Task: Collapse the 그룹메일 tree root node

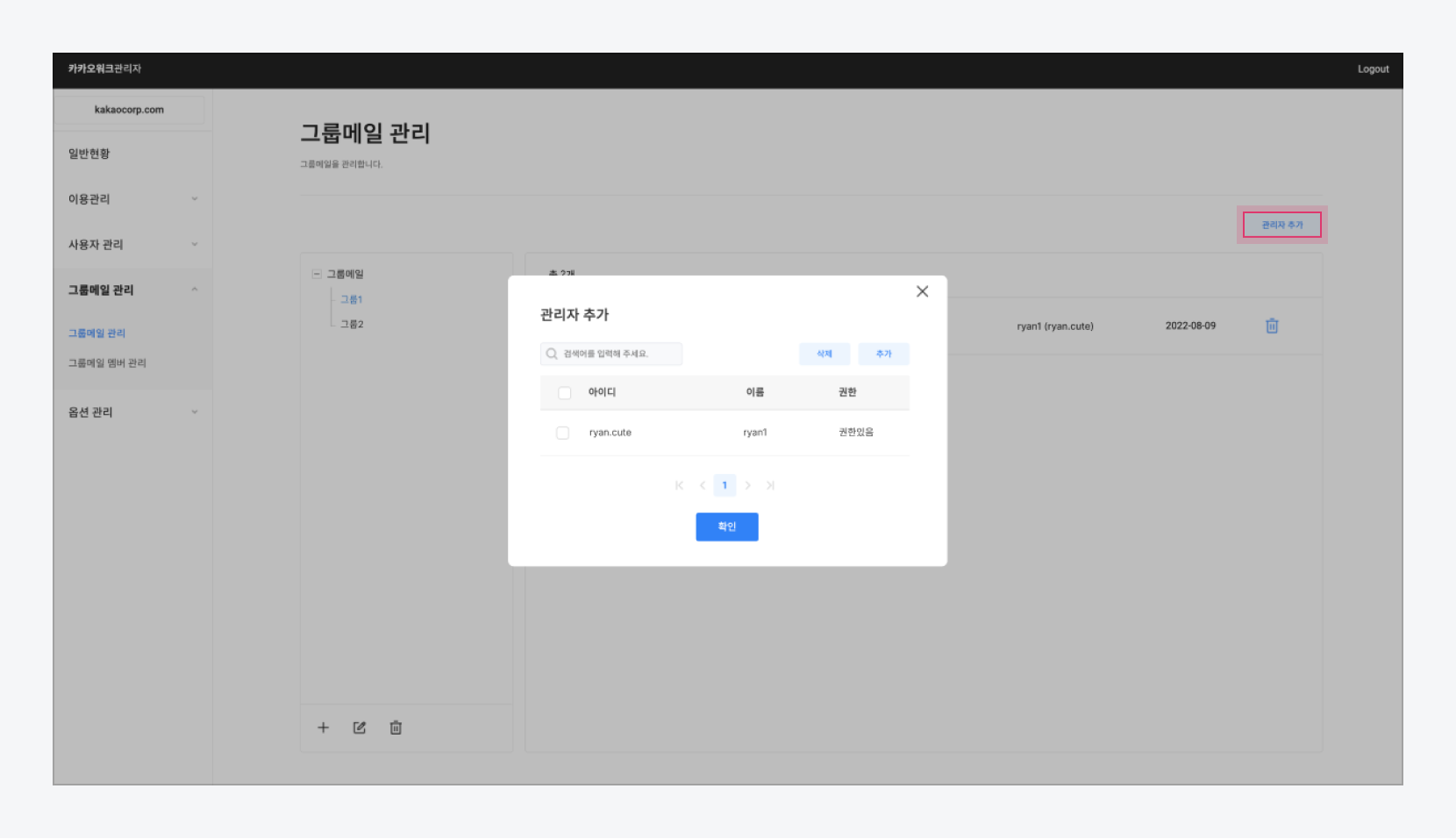Action: click(x=317, y=274)
